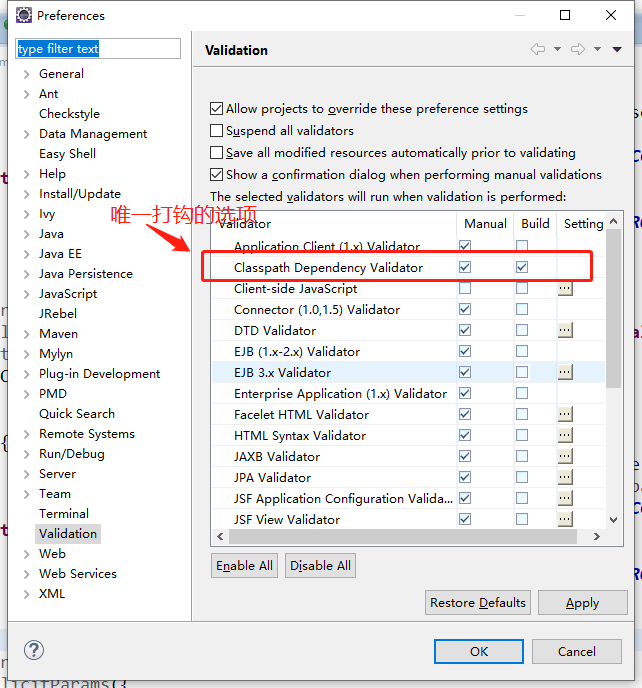The height and width of the screenshot is (688, 642).
Task: Expand the Web Services tree node
Action: click(27, 574)
